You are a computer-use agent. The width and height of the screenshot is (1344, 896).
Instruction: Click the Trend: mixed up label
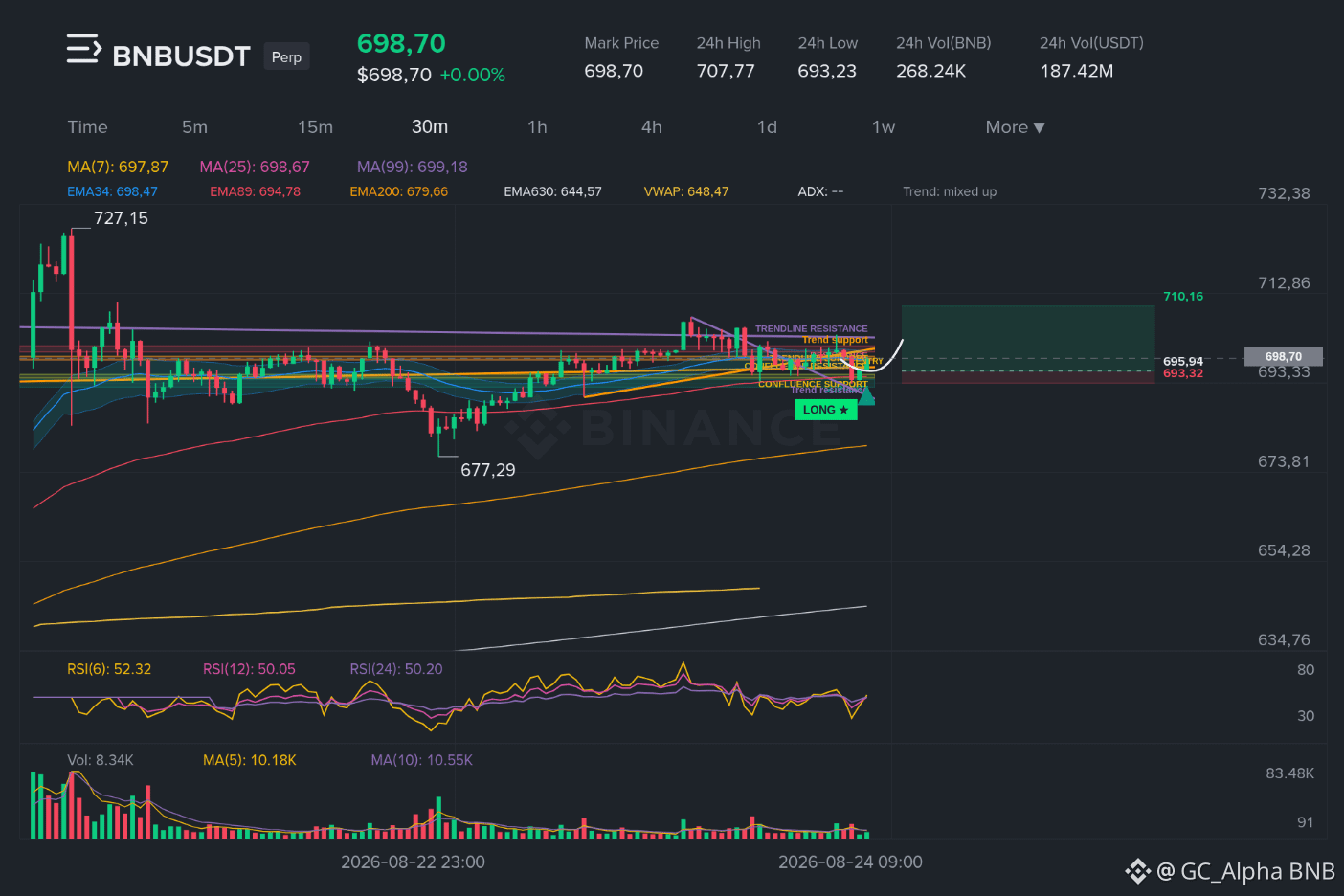coord(950,191)
